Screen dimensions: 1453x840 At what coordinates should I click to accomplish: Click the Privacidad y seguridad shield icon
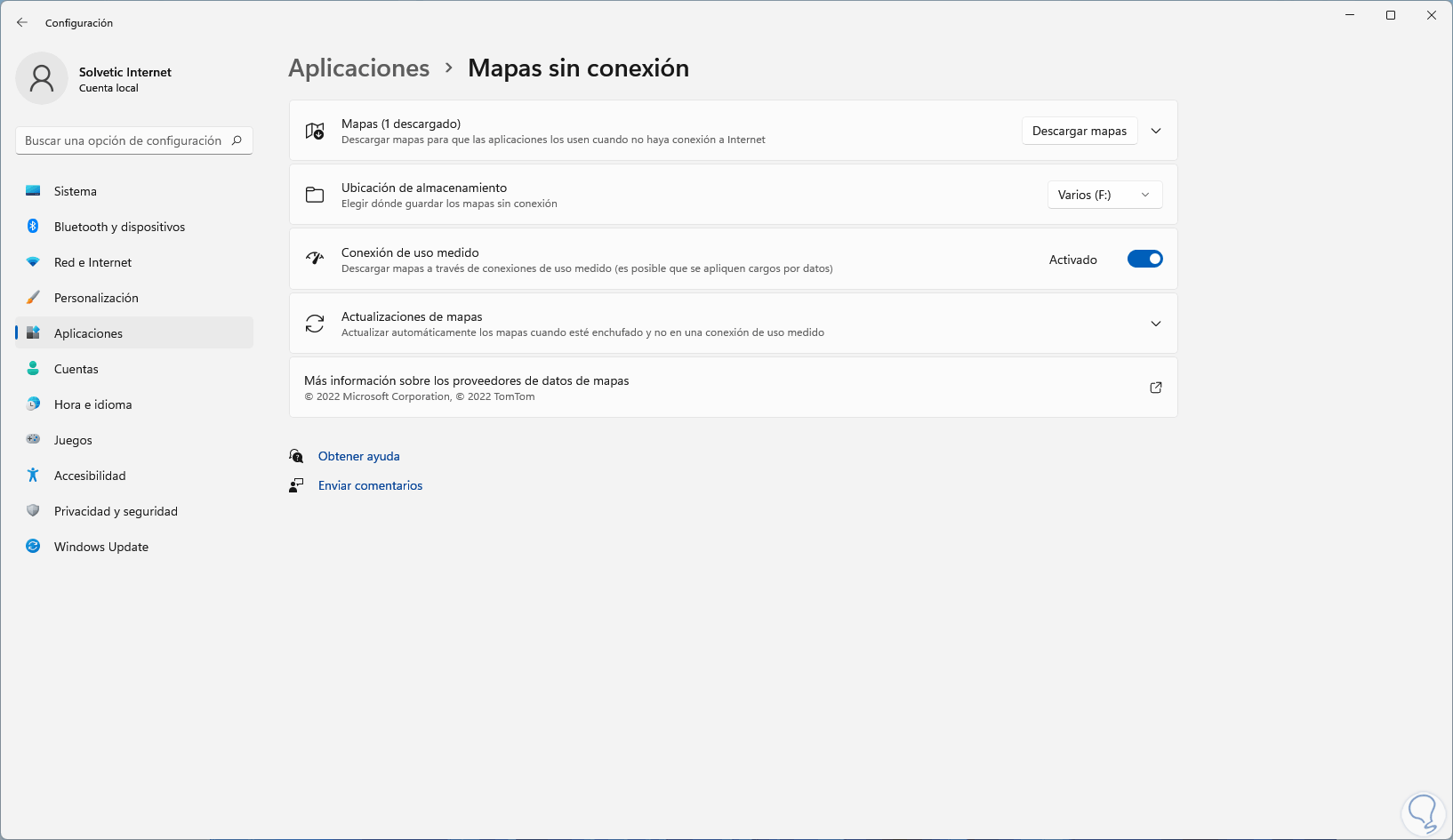click(x=33, y=511)
